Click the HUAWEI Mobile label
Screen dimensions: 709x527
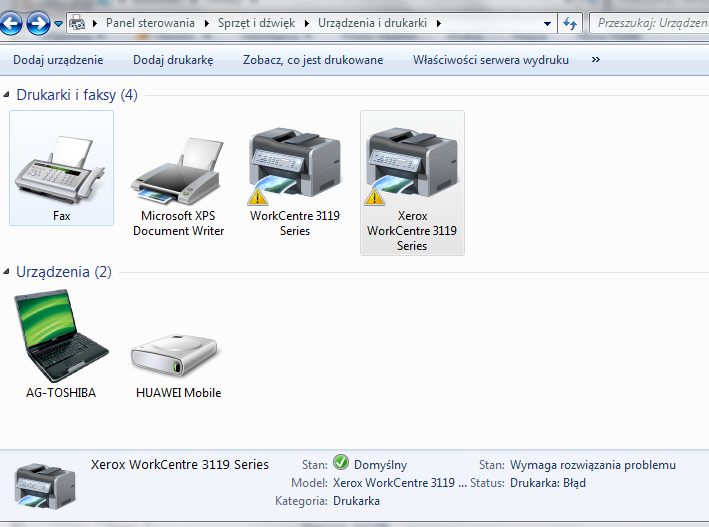[178, 393]
